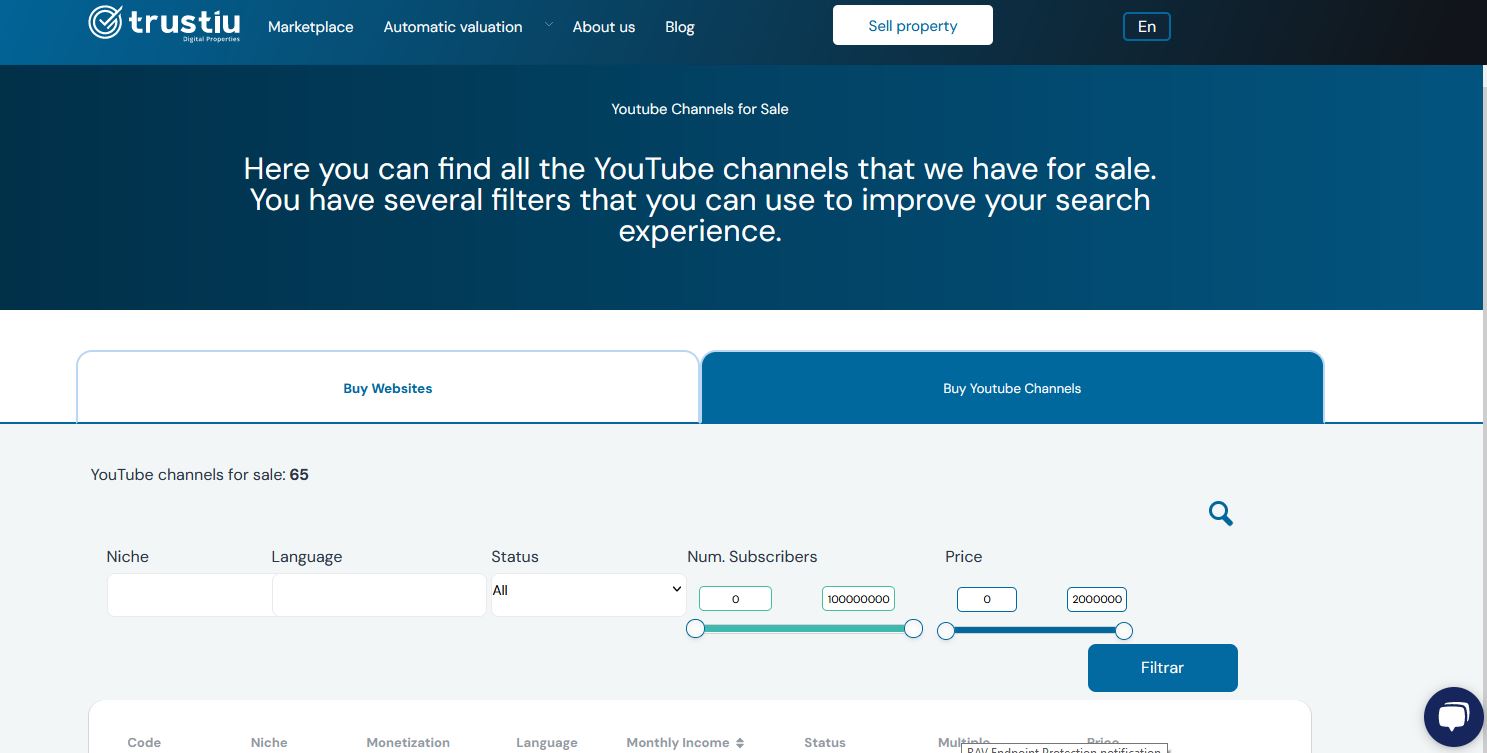Click the left price slider handle

[x=946, y=631]
